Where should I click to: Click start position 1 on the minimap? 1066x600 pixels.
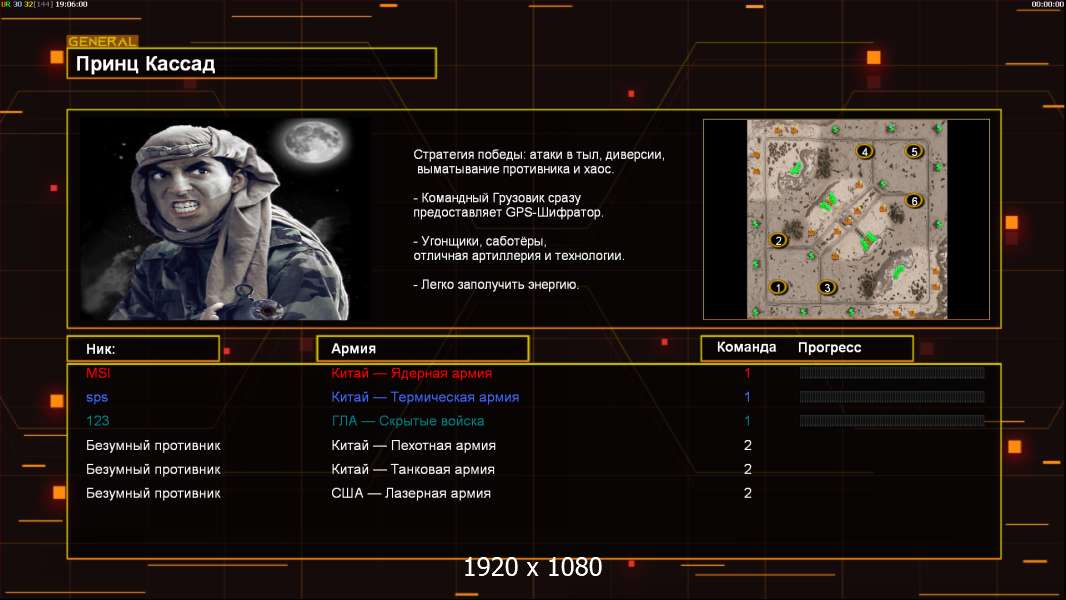[779, 288]
